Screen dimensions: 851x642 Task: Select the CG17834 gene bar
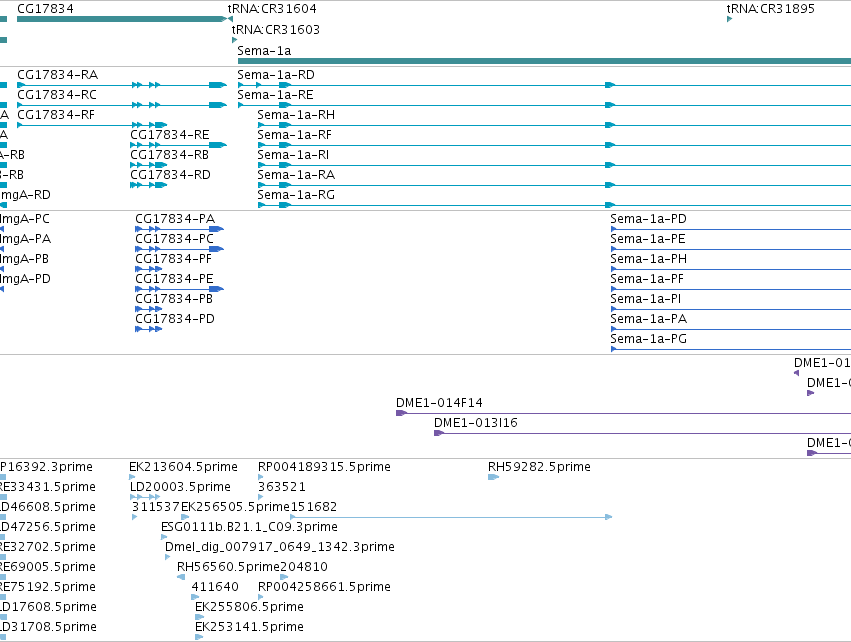pyautogui.click(x=121, y=19)
